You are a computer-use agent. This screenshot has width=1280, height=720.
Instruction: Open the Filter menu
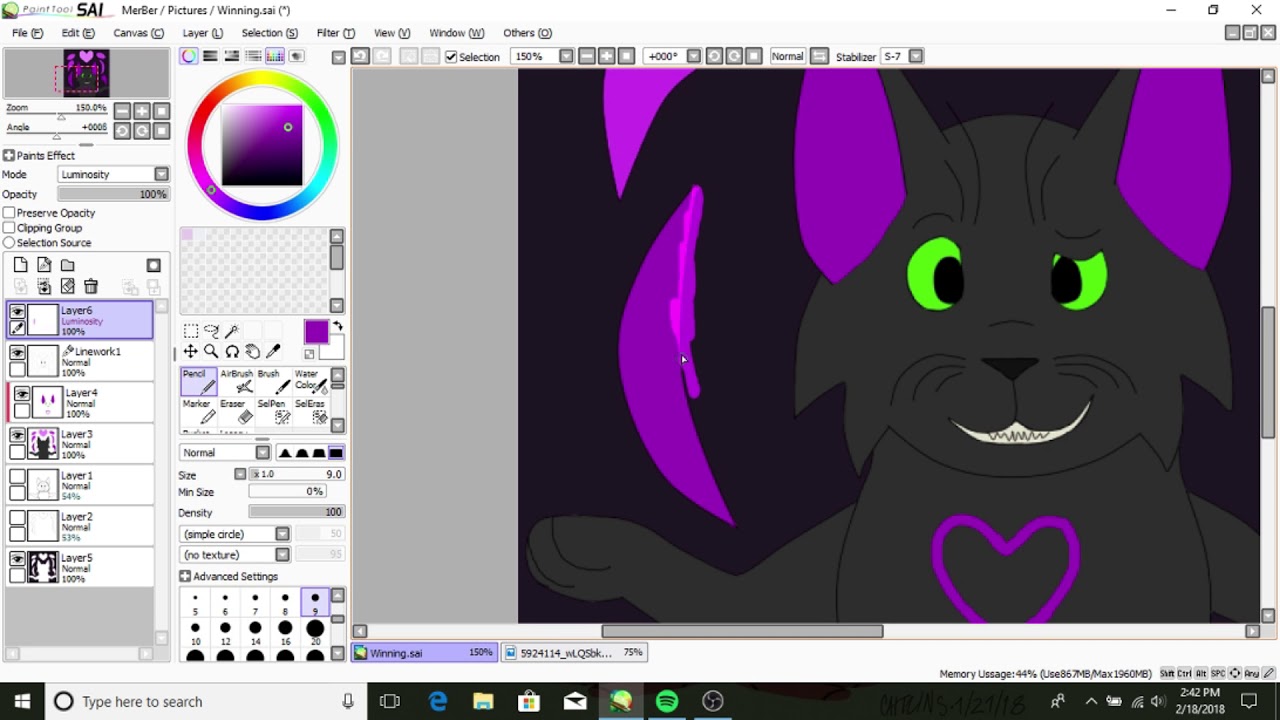click(x=336, y=33)
